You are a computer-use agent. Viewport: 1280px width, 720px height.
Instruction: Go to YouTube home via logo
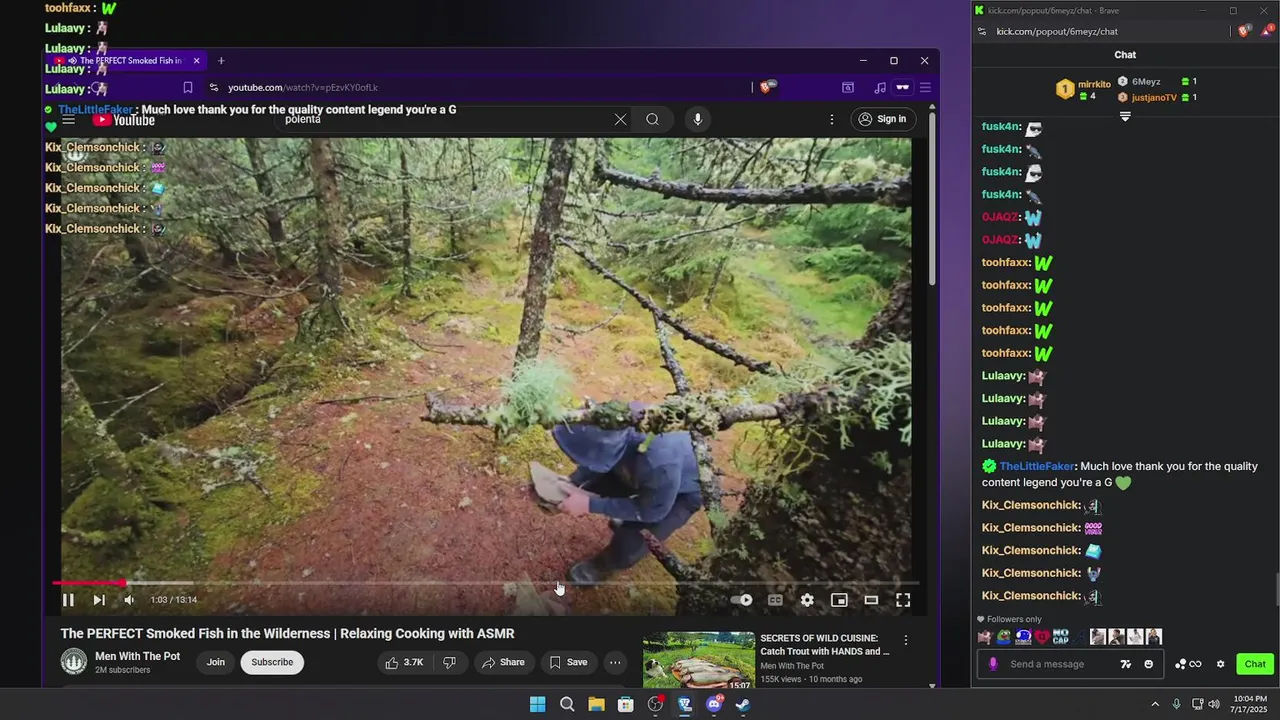click(123, 120)
